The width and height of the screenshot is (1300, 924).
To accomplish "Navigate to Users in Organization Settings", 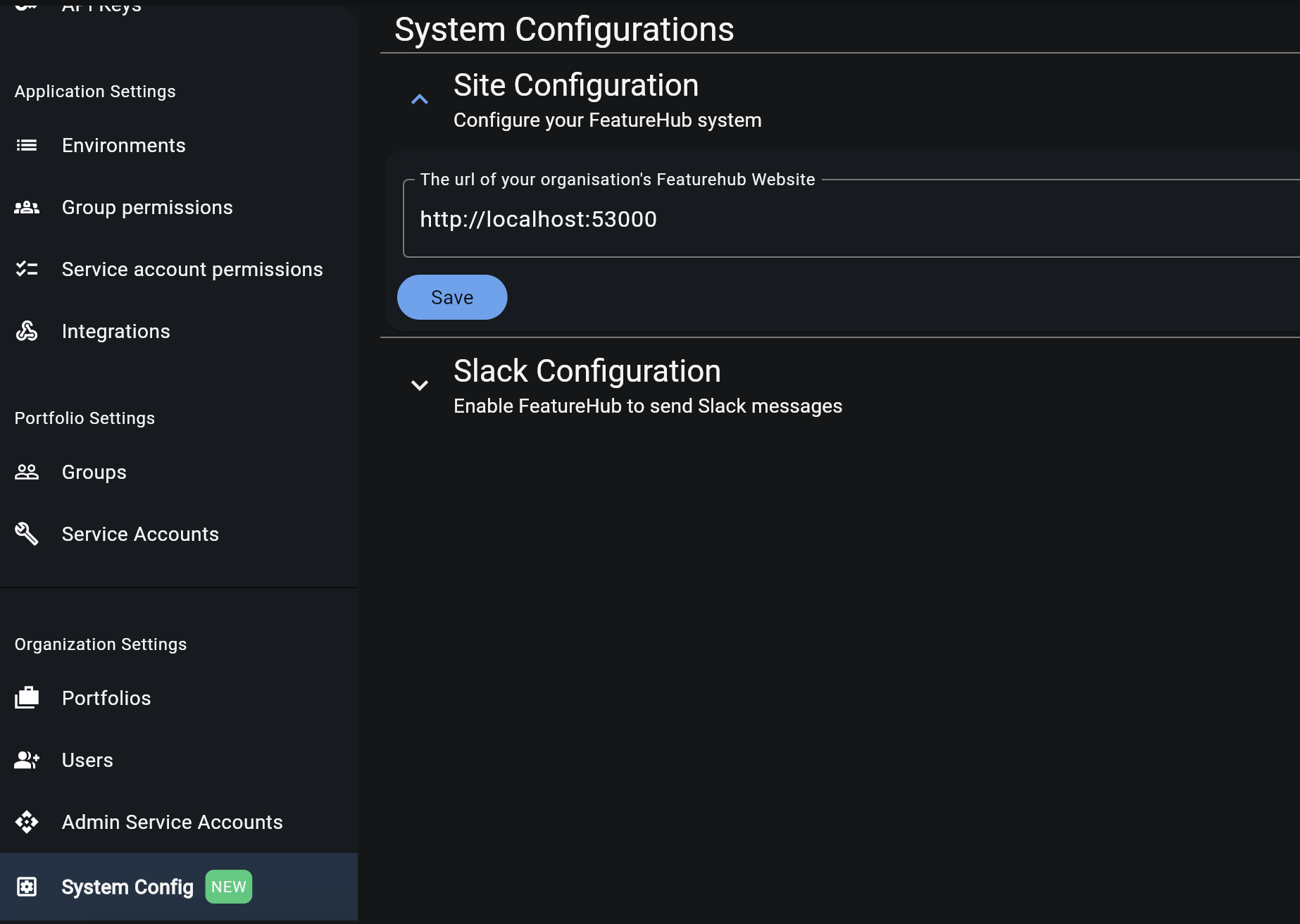I will point(87,759).
